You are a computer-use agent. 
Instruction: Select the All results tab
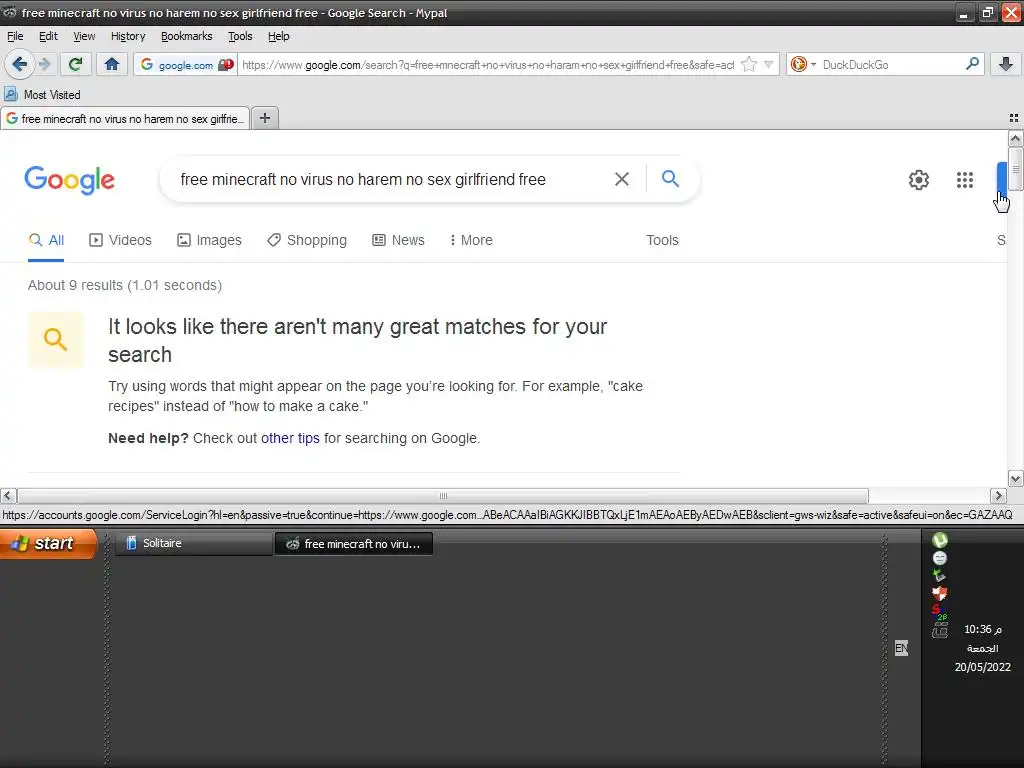46,240
